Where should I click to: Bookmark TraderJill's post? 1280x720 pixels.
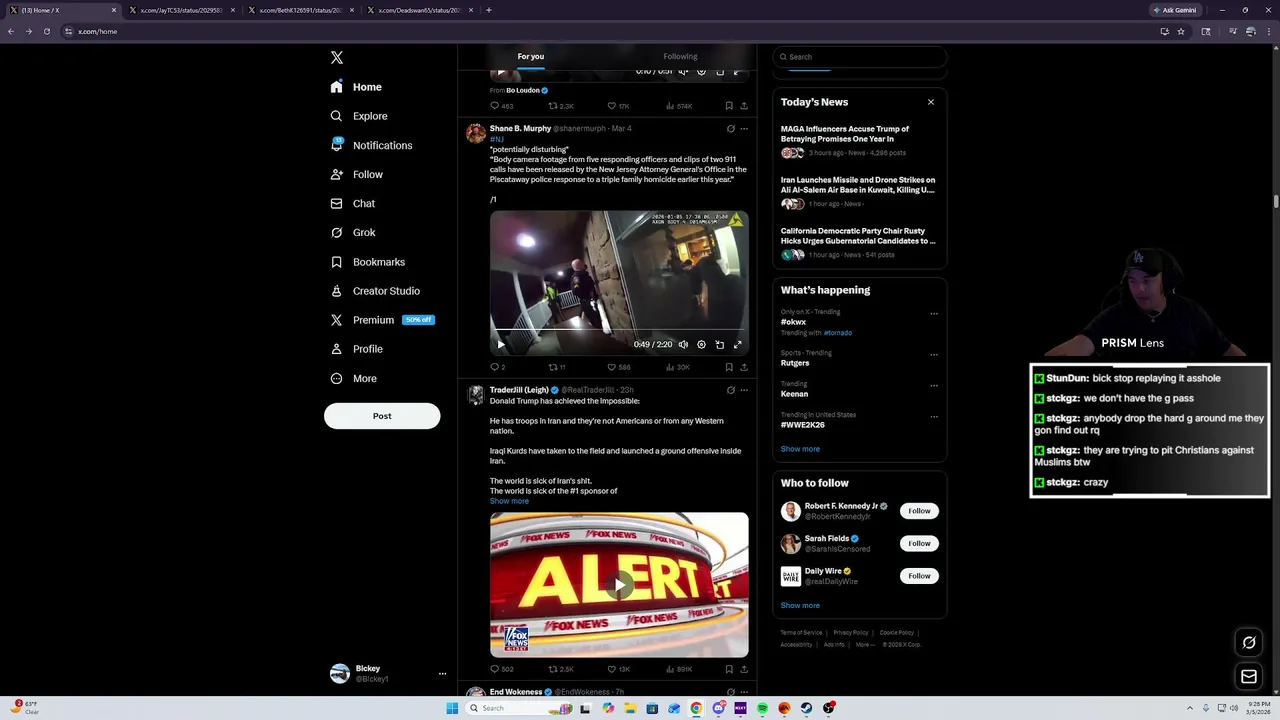tap(729, 669)
